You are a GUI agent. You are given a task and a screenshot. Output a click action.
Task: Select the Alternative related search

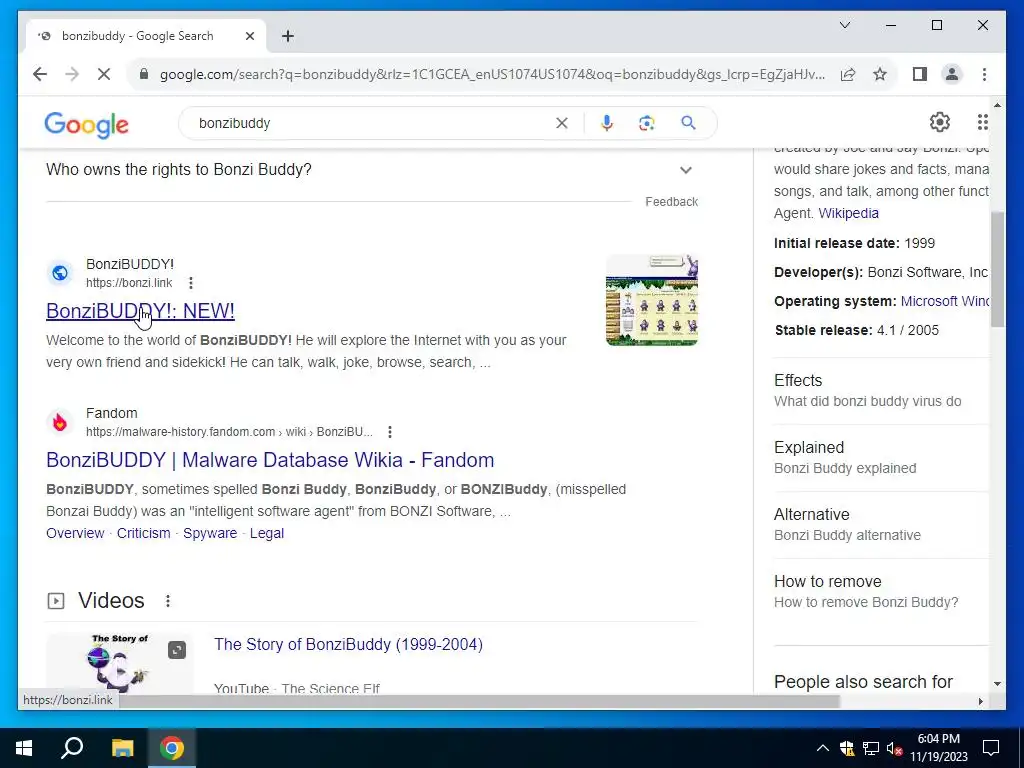(x=881, y=524)
